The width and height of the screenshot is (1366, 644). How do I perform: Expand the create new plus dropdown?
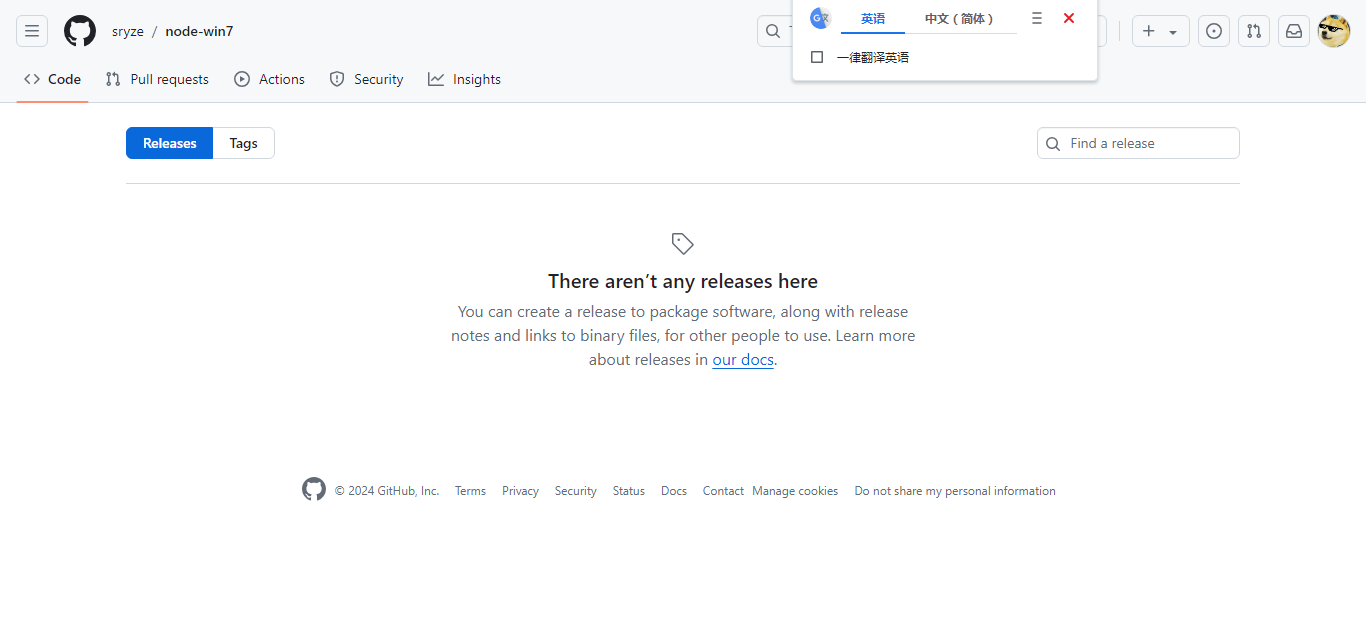click(1160, 31)
